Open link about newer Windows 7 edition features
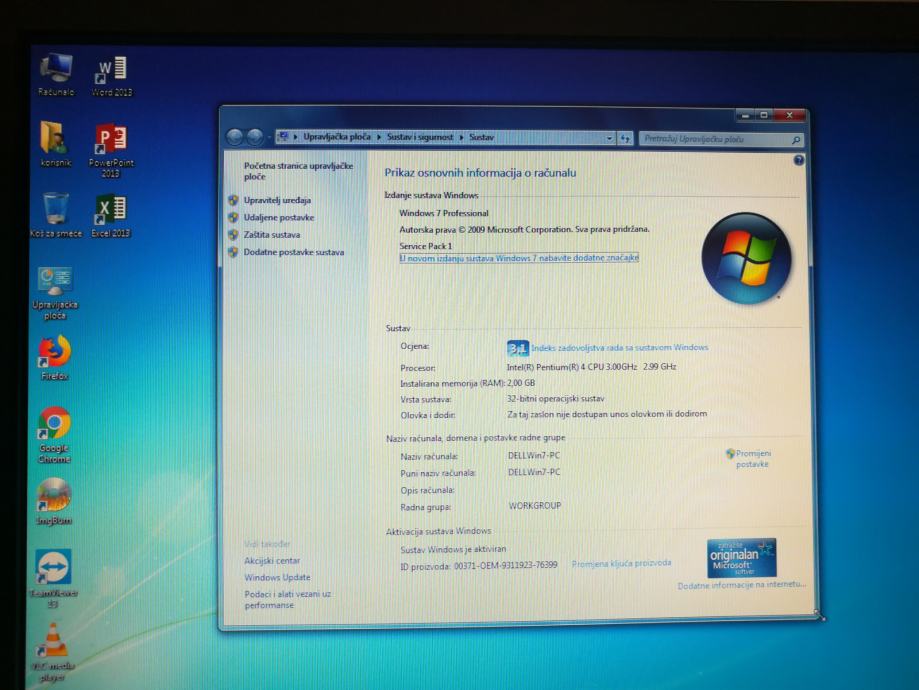The height and width of the screenshot is (690, 919). tap(519, 258)
